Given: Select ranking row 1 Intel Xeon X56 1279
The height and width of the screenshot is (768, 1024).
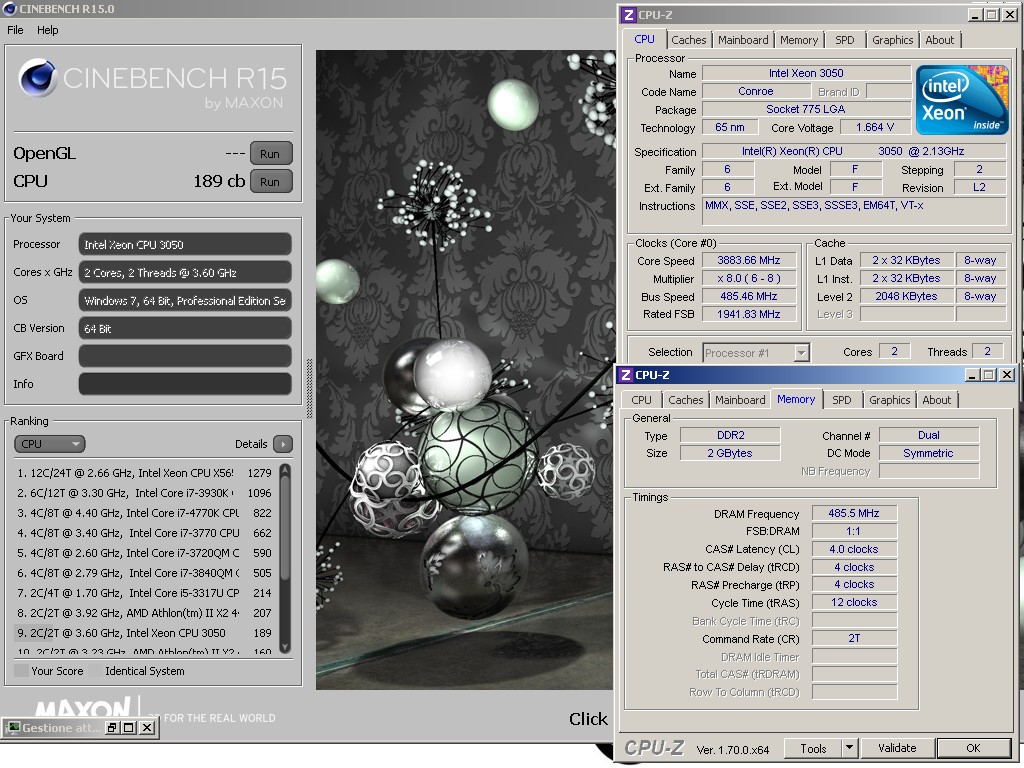Looking at the screenshot, I should (x=144, y=473).
